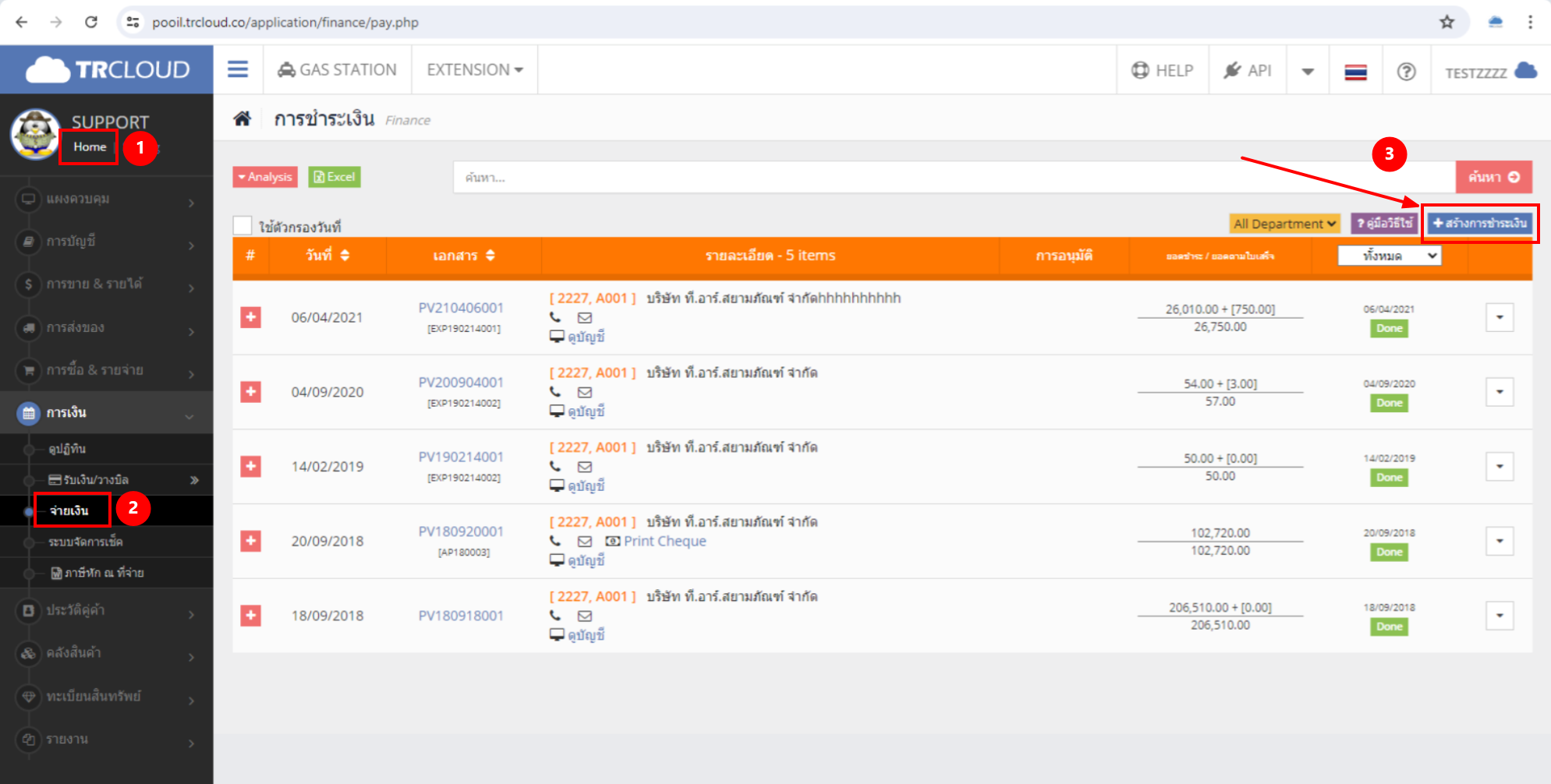Open action dropdown for PV180920001 row
The height and width of the screenshot is (784, 1551).
click(1500, 541)
